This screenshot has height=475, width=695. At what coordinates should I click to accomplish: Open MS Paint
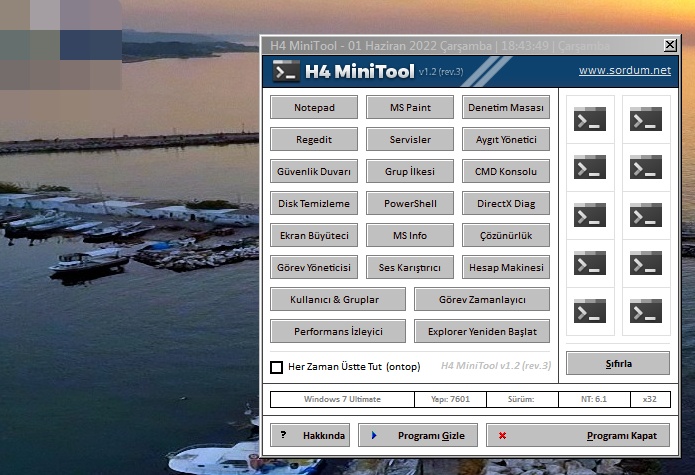click(x=410, y=107)
